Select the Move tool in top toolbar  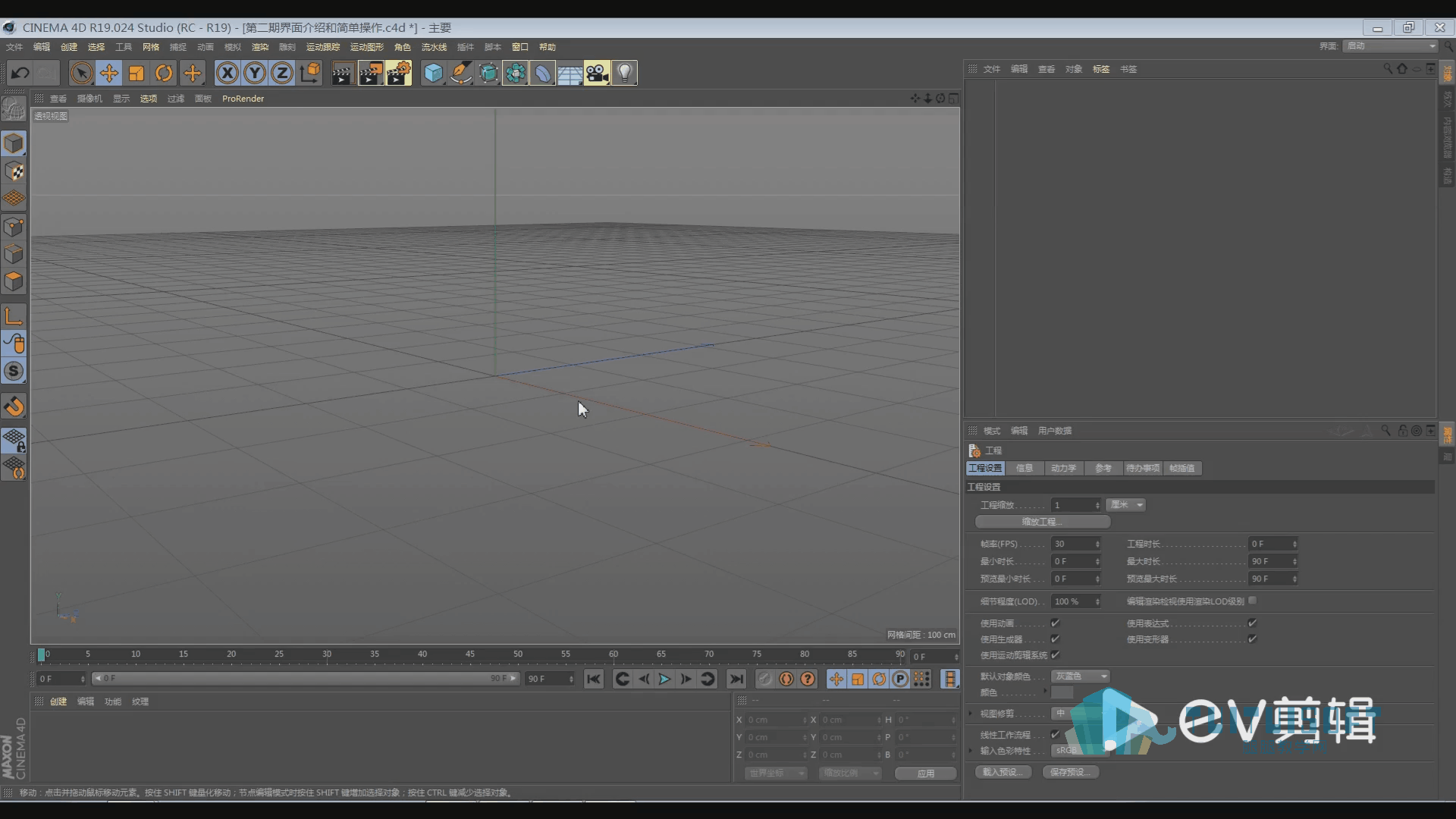tap(108, 74)
